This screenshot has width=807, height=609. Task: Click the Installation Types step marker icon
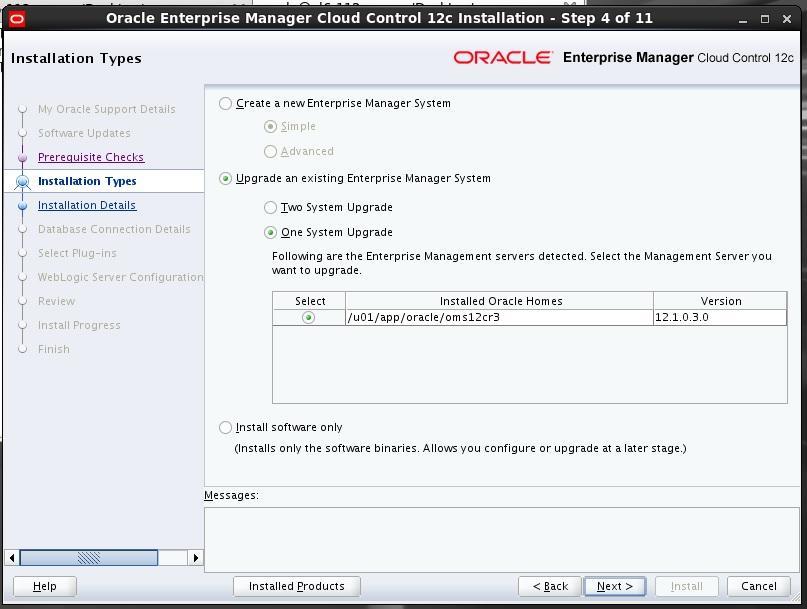23,182
